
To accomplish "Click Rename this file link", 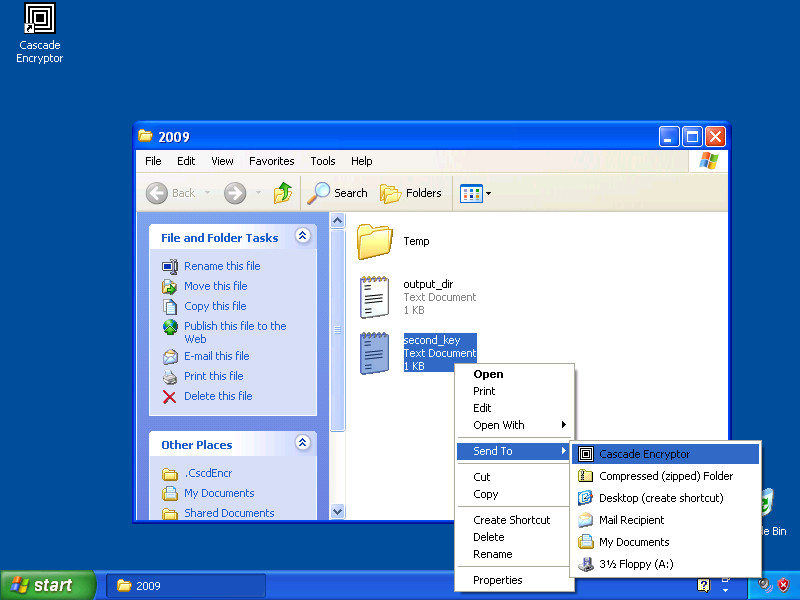I will tap(222, 266).
